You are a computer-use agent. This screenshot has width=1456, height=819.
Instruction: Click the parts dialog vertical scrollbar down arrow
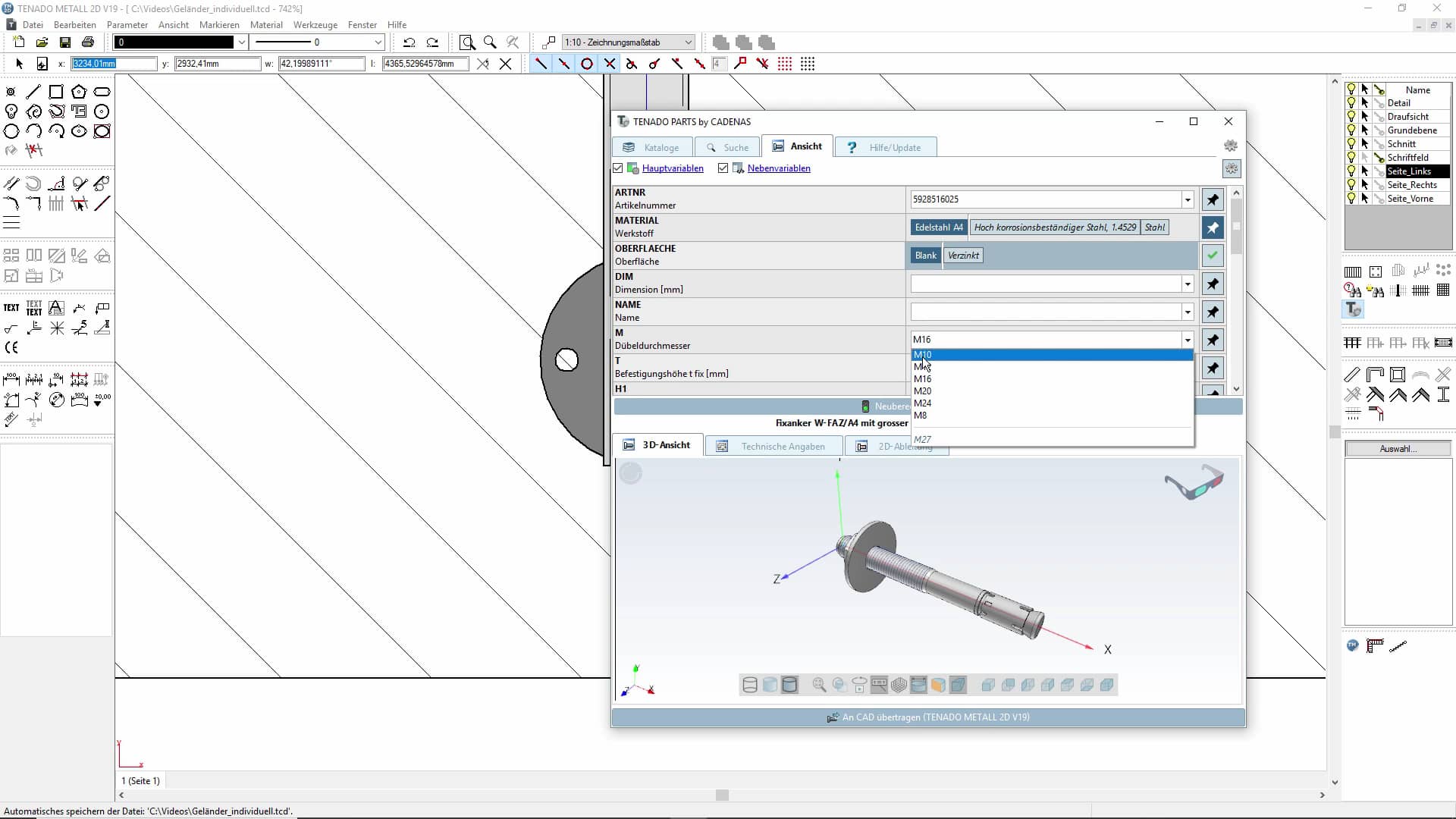coord(1237,389)
